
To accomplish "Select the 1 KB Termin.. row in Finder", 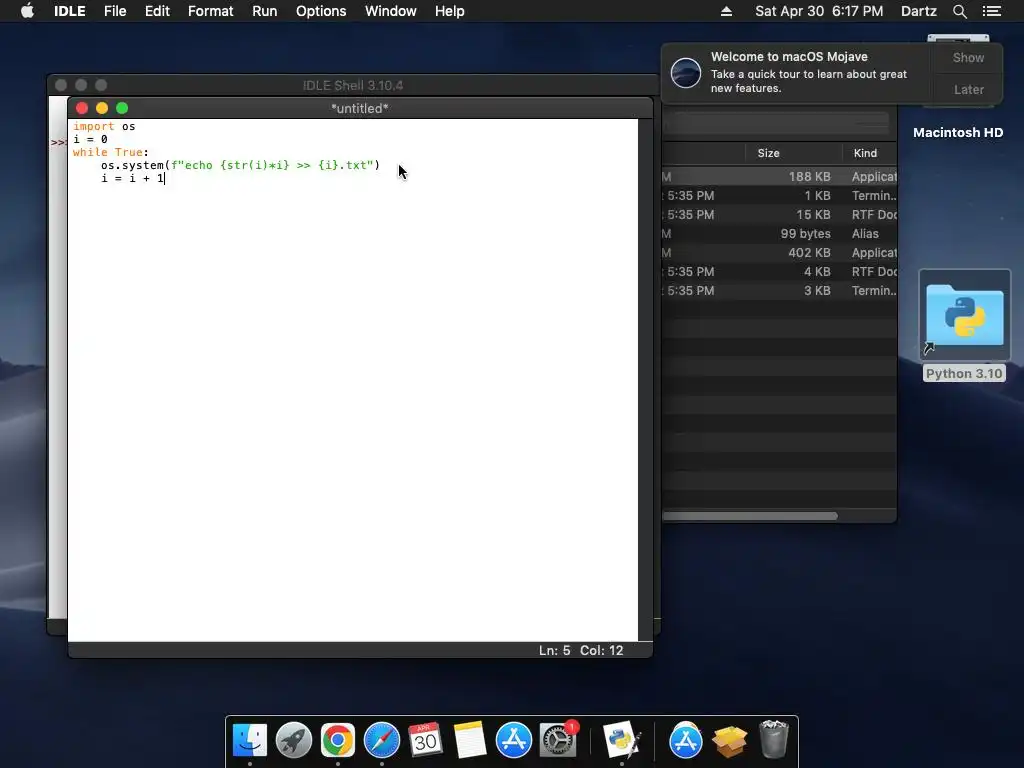I will coord(780,195).
